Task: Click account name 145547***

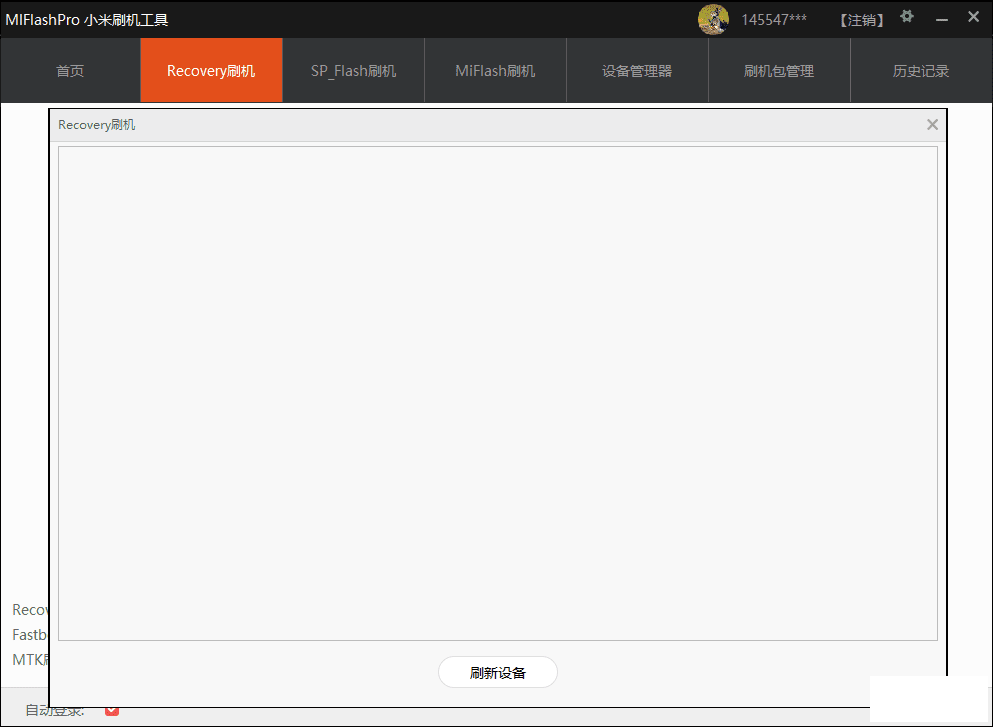Action: pyautogui.click(x=774, y=20)
